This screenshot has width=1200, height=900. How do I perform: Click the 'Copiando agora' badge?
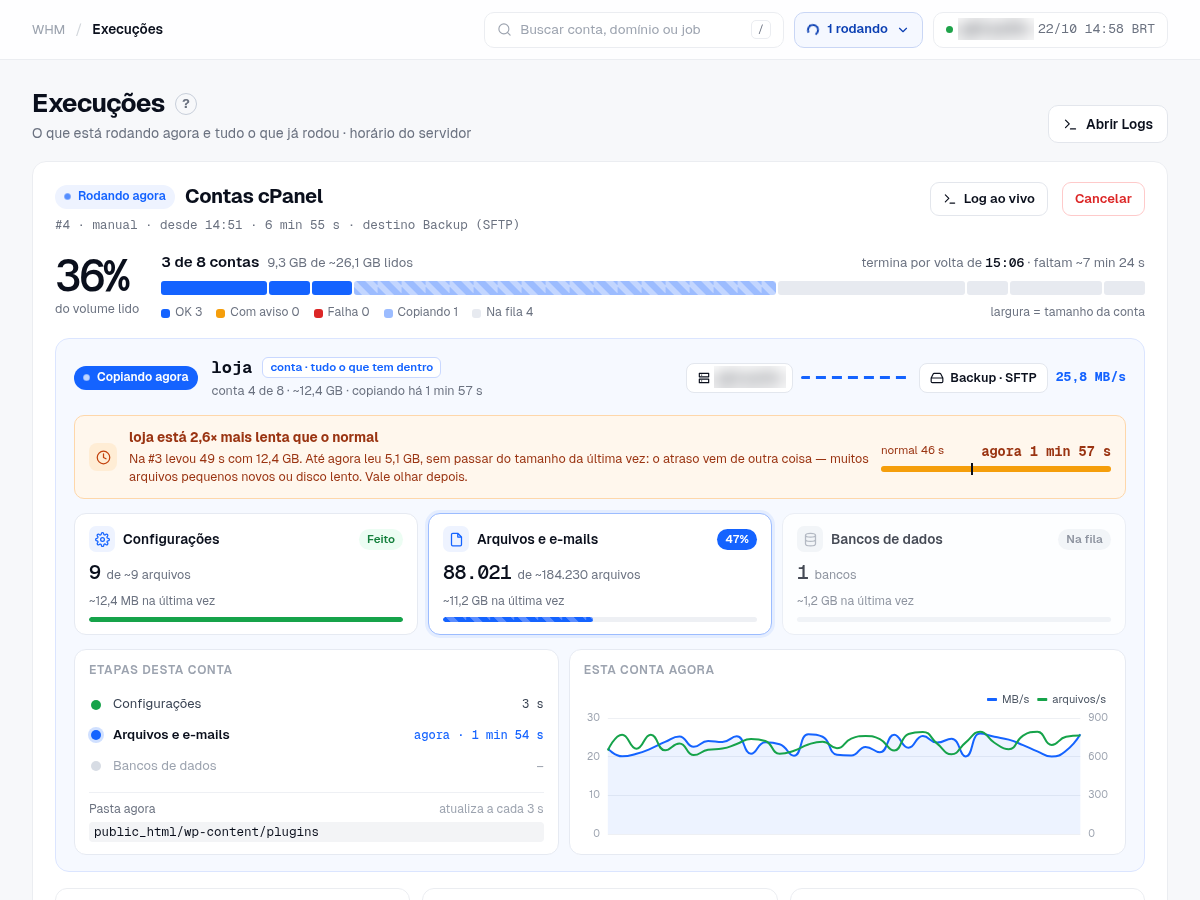click(136, 378)
